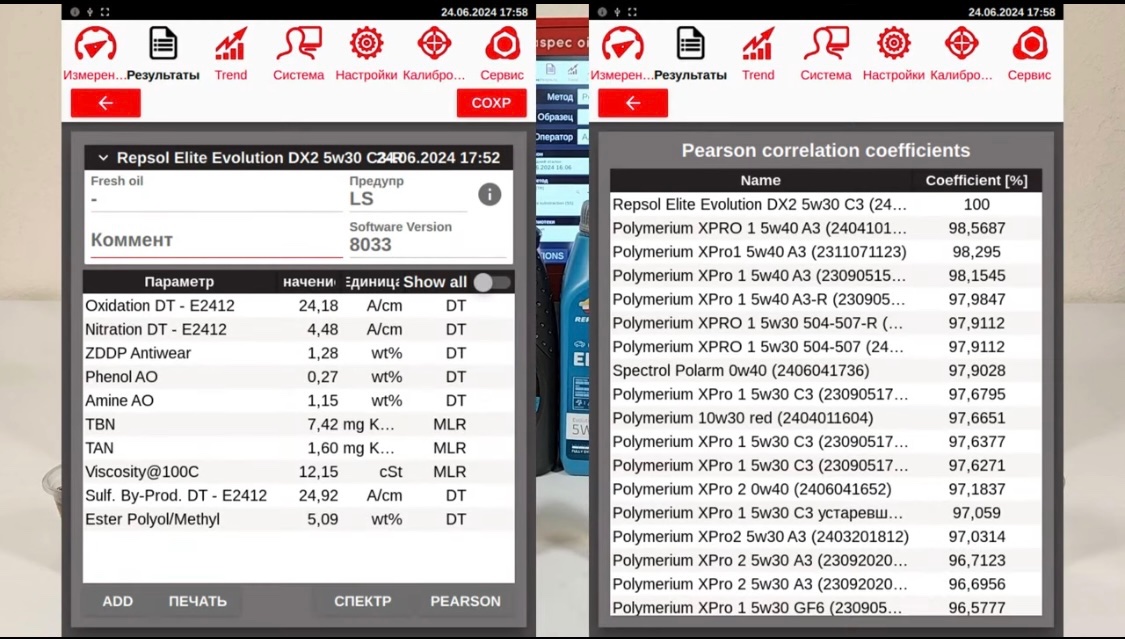Open Настройки gear in the Pearson panel
This screenshot has width=1125, height=639.
coord(893,44)
